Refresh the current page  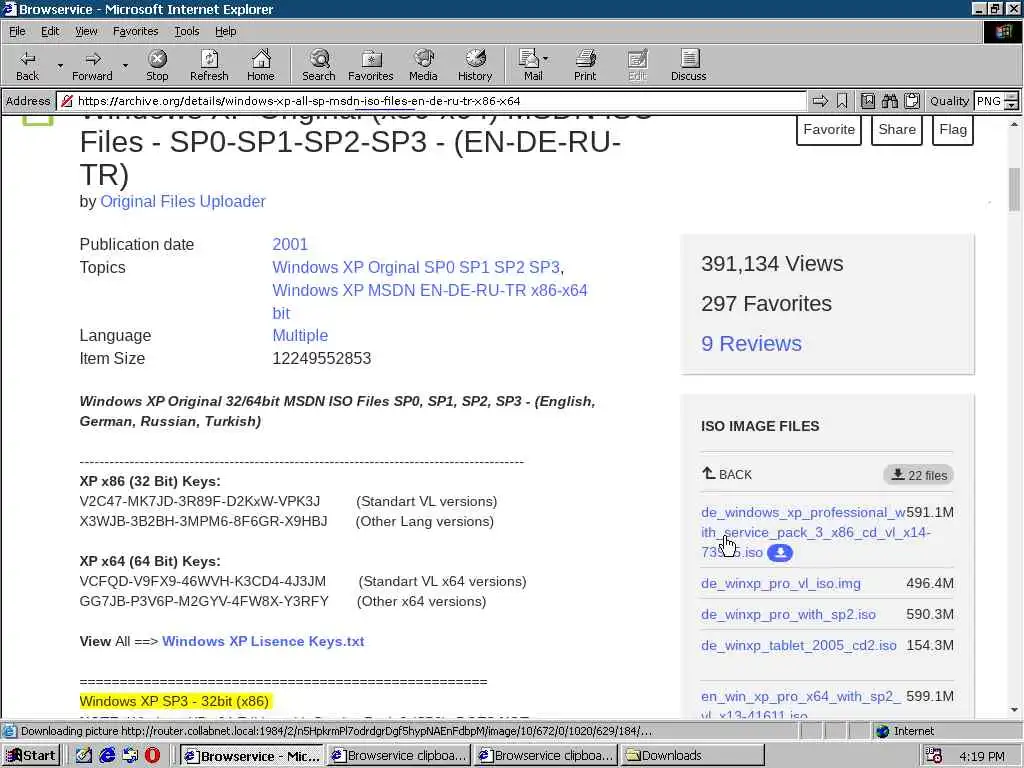[x=209, y=65]
